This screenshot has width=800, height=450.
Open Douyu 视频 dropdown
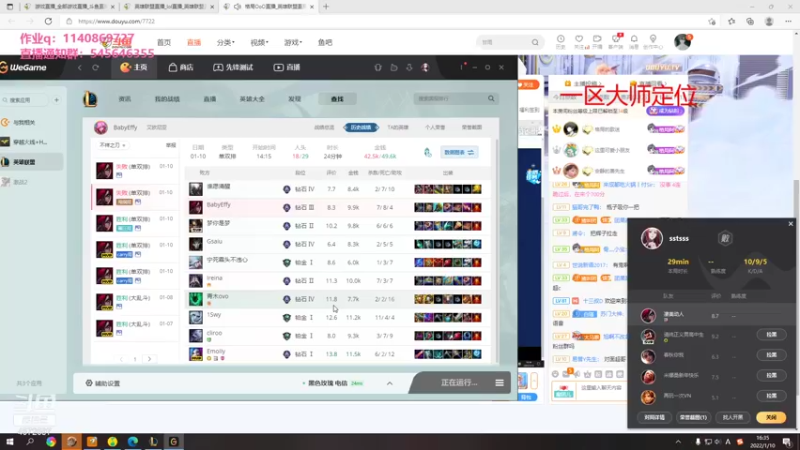259,42
